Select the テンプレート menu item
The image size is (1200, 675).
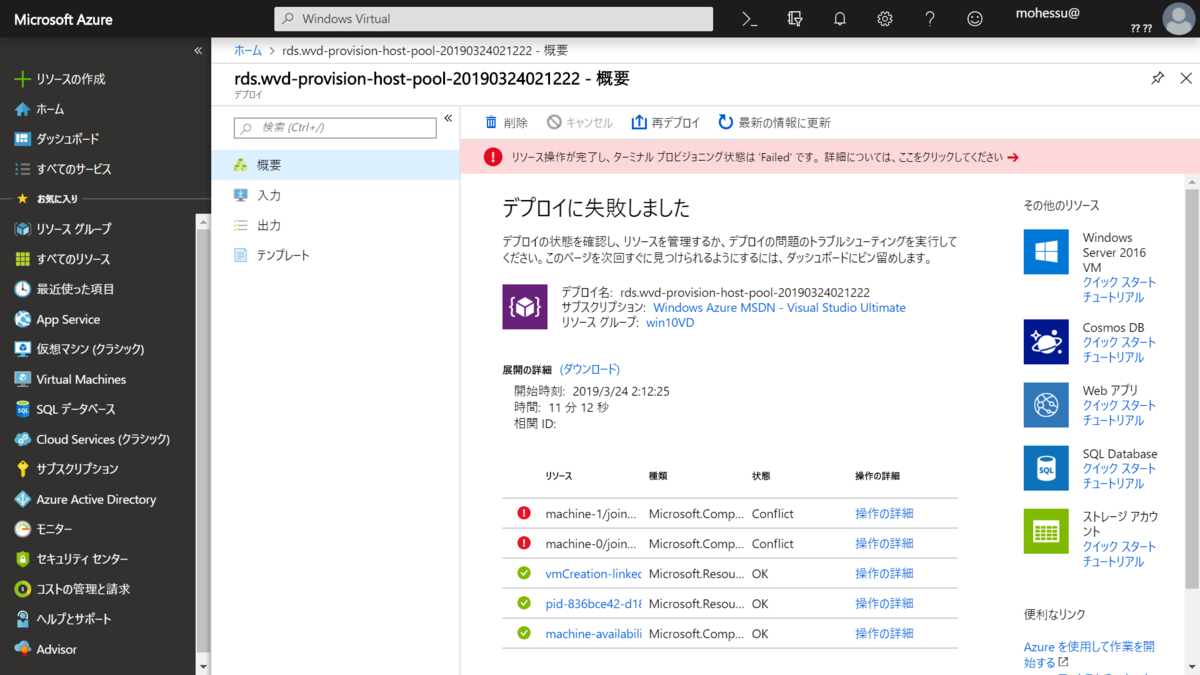point(336,255)
